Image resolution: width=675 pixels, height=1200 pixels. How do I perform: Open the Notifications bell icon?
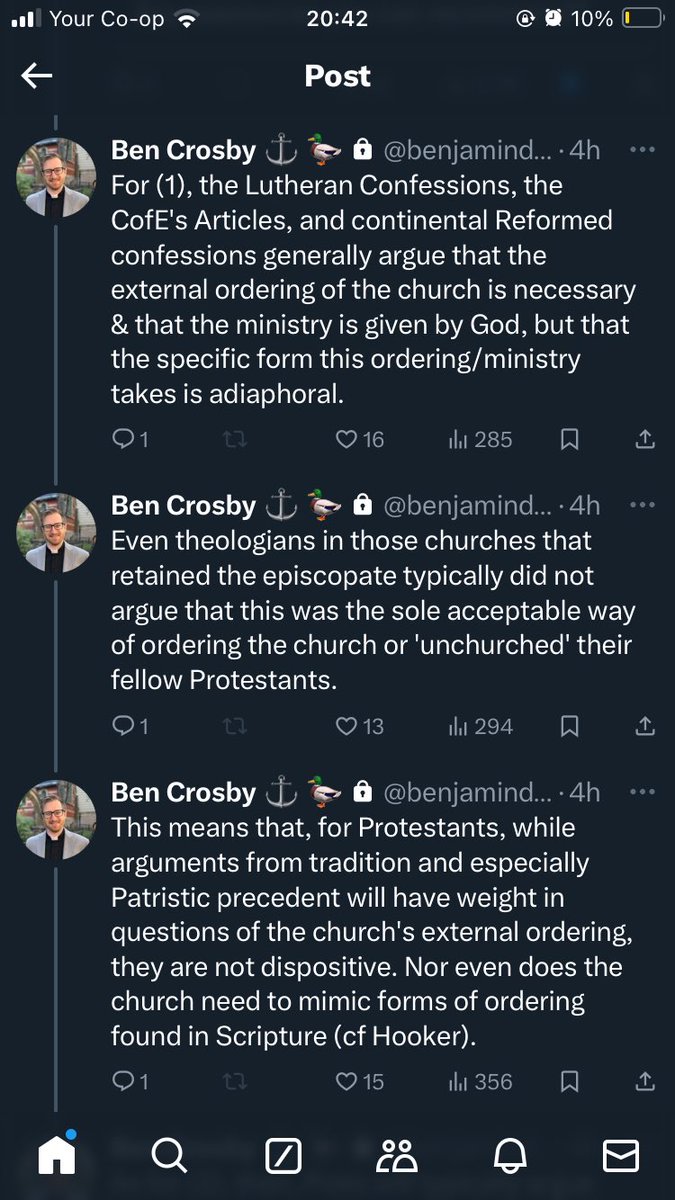pyautogui.click(x=510, y=1156)
